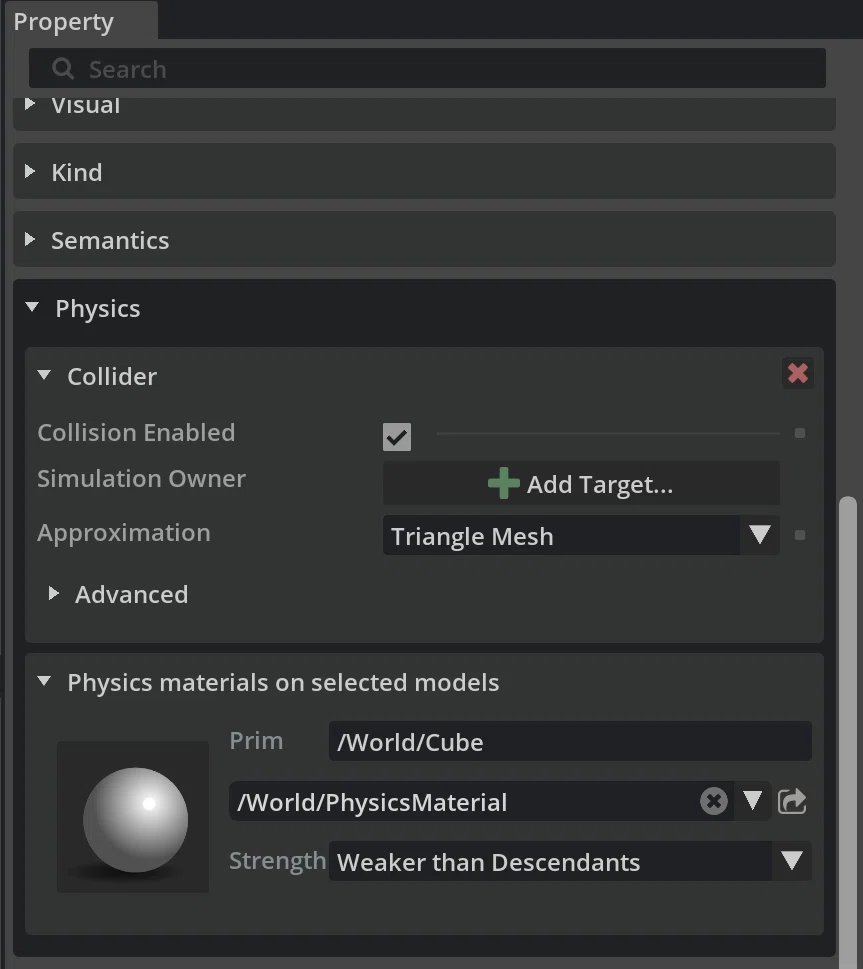This screenshot has height=969, width=863.
Task: Clear the assigned PhysicsMaterial binding
Action: 713,802
